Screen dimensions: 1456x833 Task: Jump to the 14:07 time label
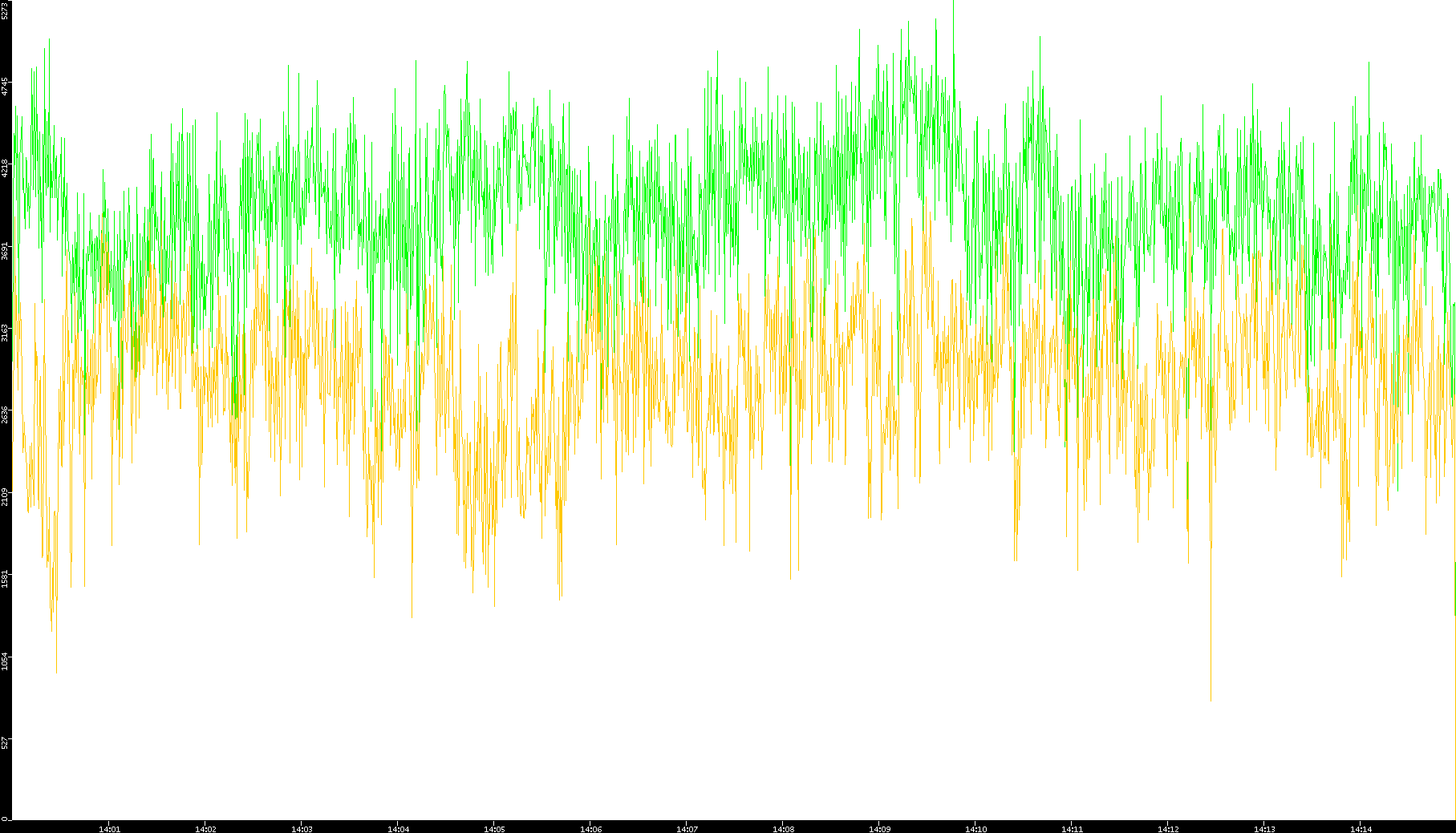[687, 829]
